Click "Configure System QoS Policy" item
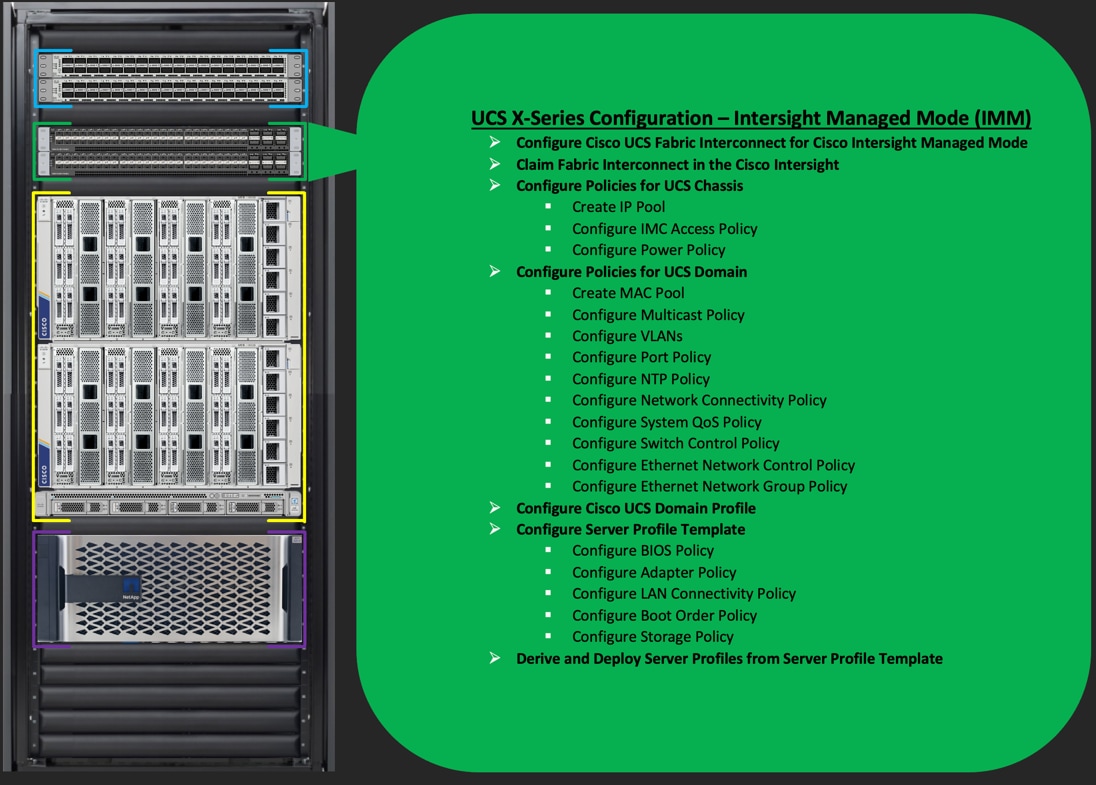Viewport: 1096px width, 785px height. [x=666, y=422]
